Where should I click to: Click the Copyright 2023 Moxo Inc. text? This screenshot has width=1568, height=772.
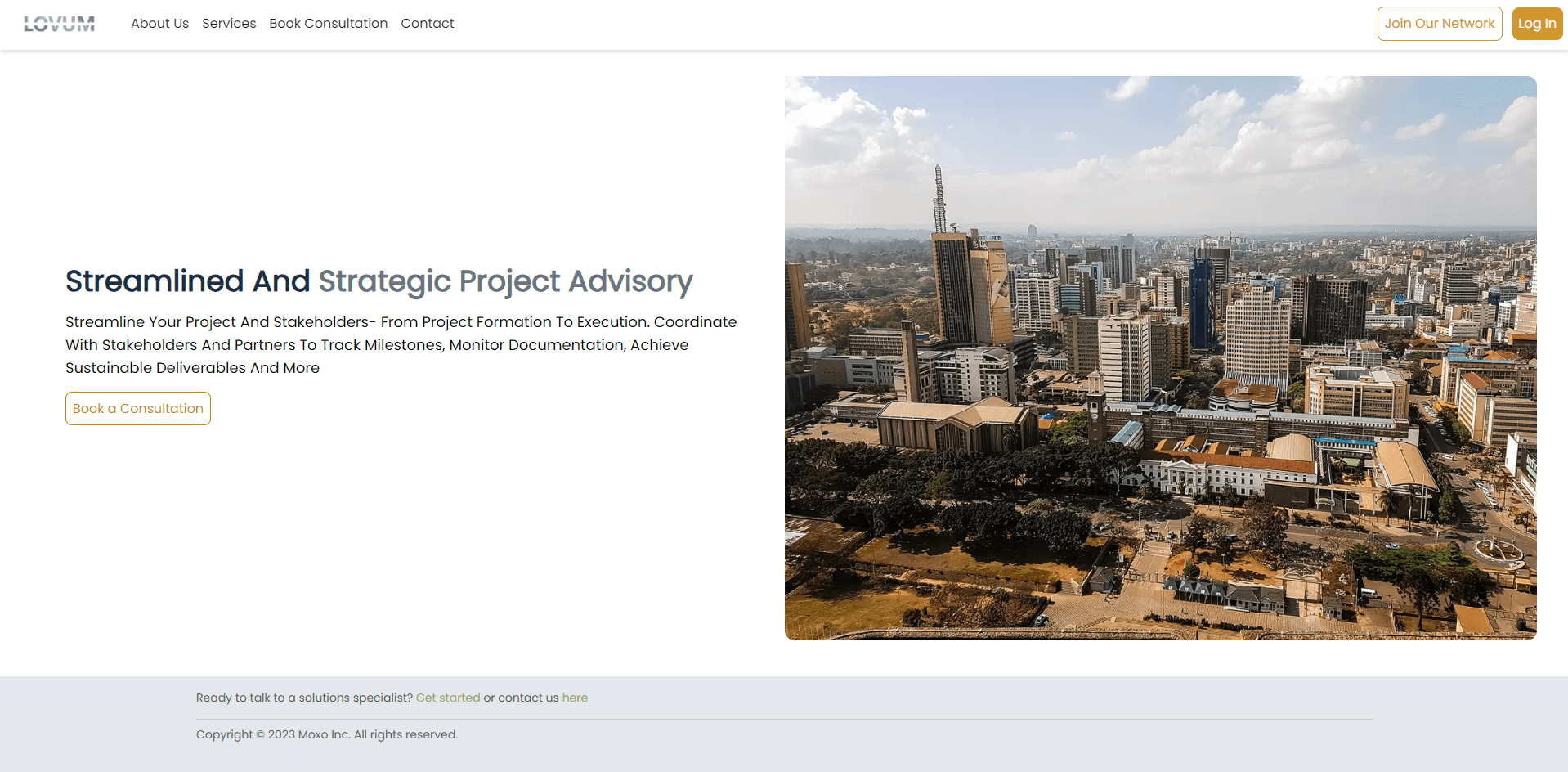coord(327,734)
